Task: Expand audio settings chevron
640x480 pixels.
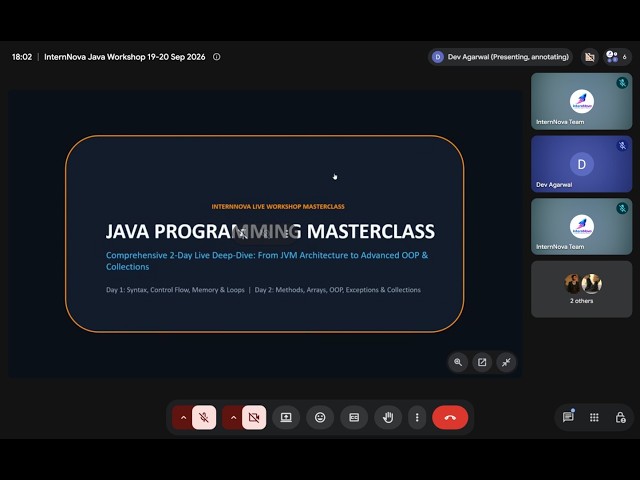Action: (x=182, y=417)
